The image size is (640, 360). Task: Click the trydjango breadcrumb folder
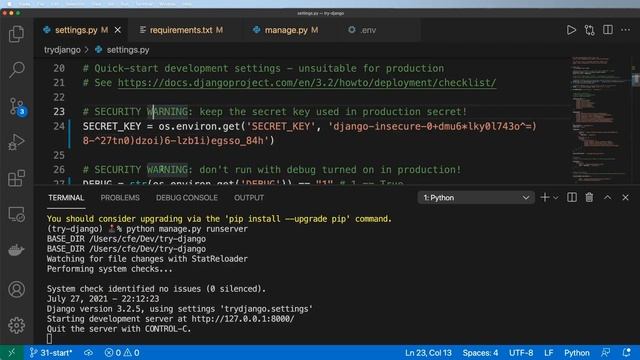pyautogui.click(x=62, y=50)
